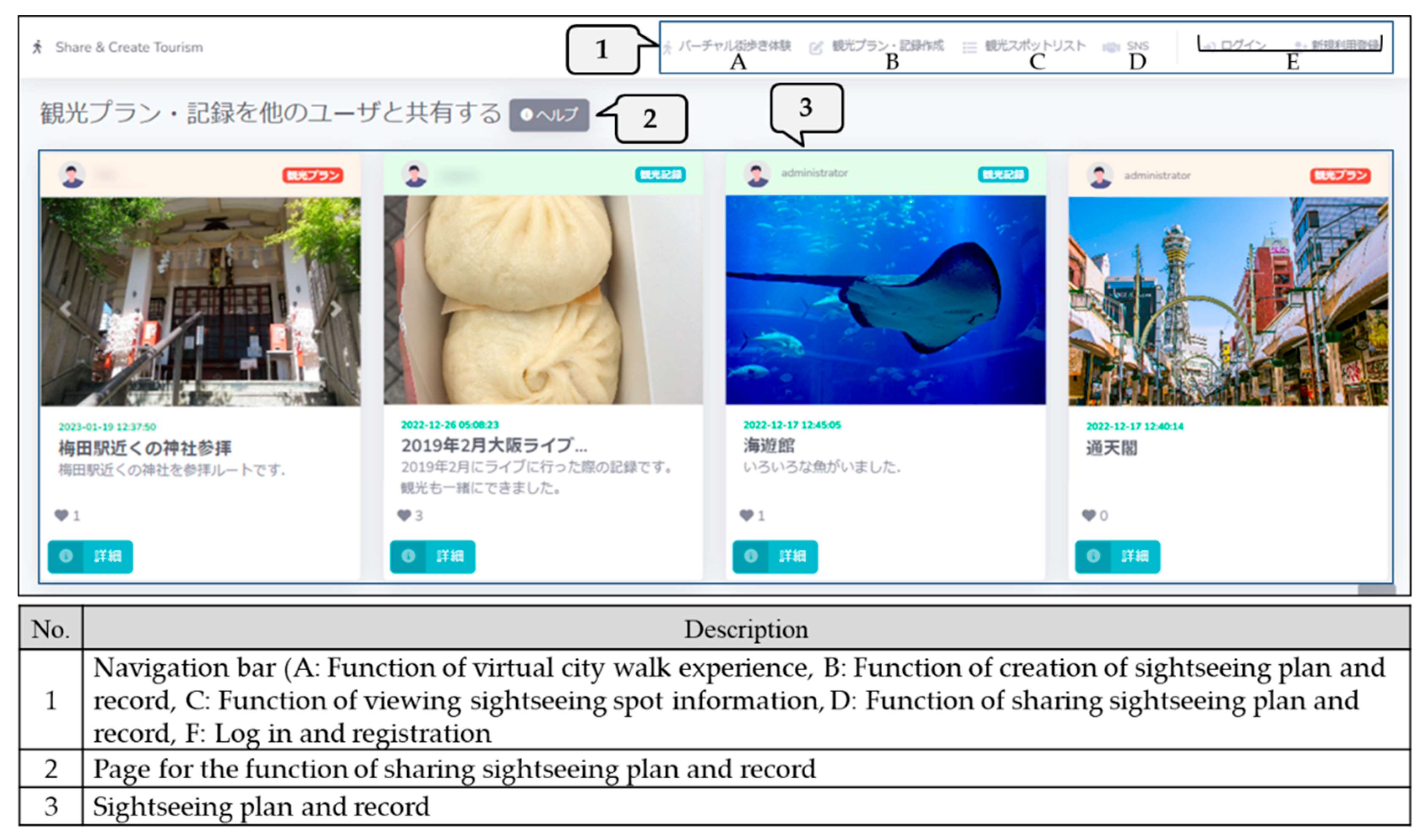Like the 2019 Osaka live record
The image size is (1423, 840).
[x=404, y=515]
